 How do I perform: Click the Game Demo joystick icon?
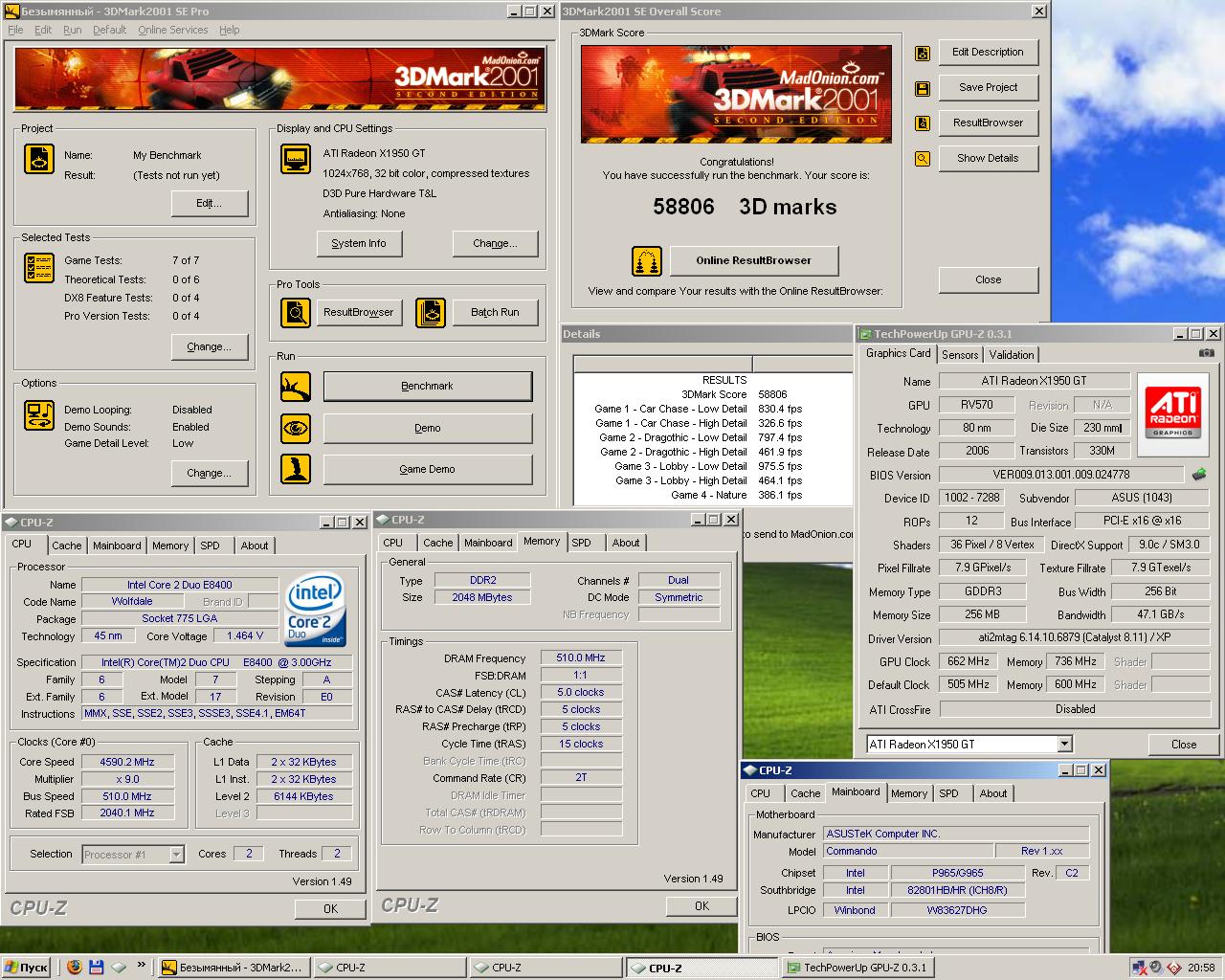[296, 469]
